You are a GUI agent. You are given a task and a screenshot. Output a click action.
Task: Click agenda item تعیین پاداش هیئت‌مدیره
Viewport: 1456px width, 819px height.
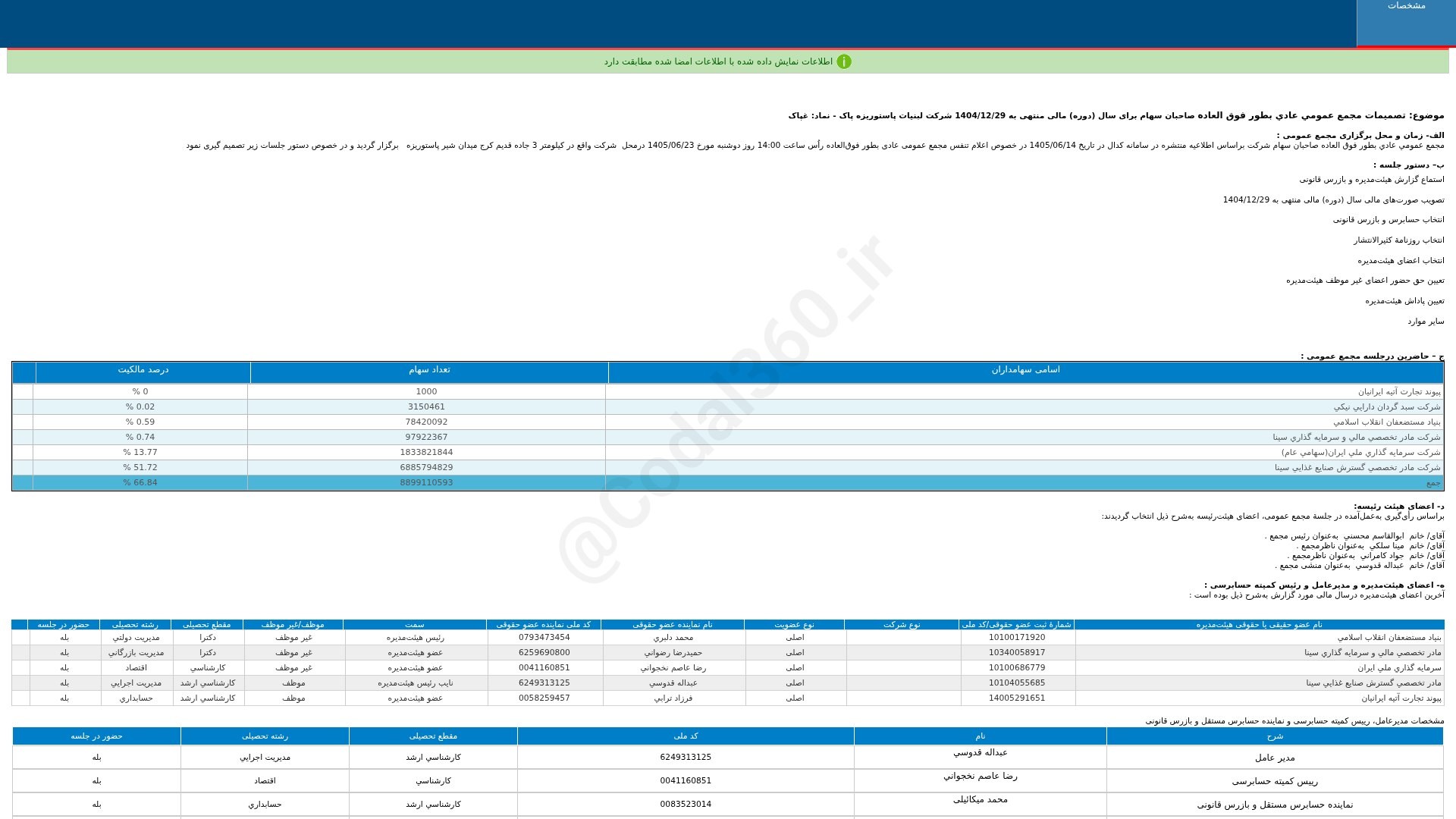click(x=1405, y=301)
